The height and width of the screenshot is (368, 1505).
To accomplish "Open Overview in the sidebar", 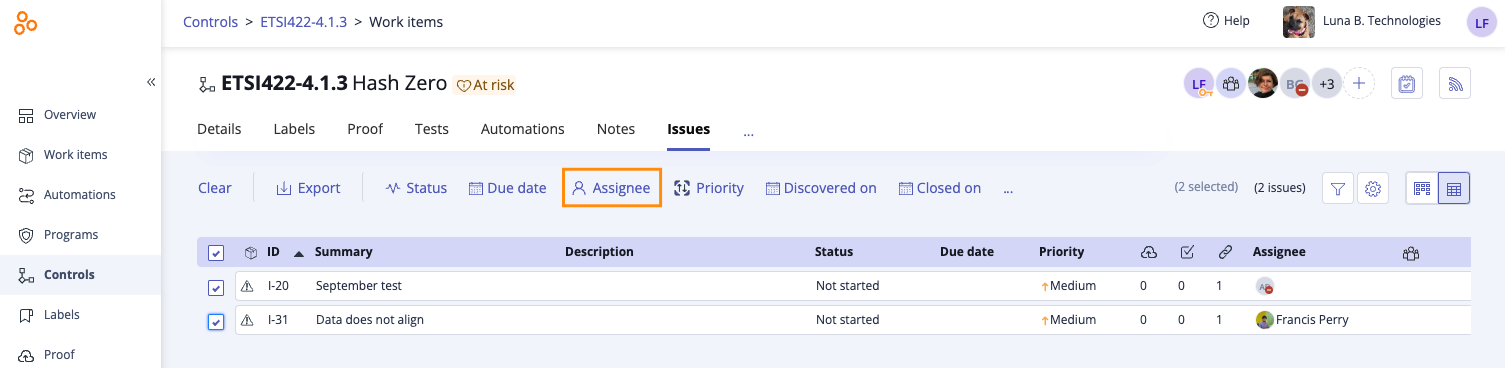I will (x=70, y=115).
